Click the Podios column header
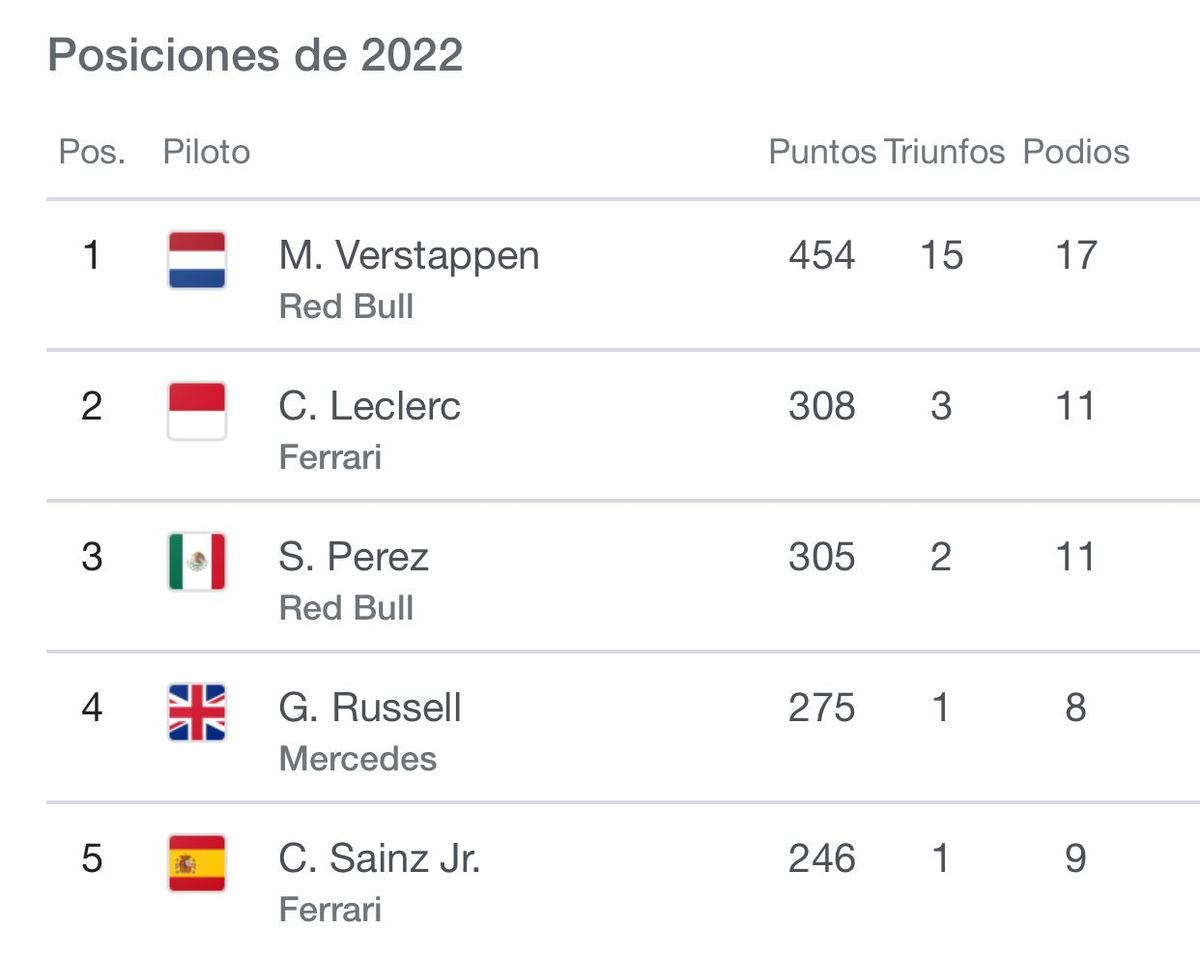This screenshot has height=957, width=1200. pos(1076,152)
